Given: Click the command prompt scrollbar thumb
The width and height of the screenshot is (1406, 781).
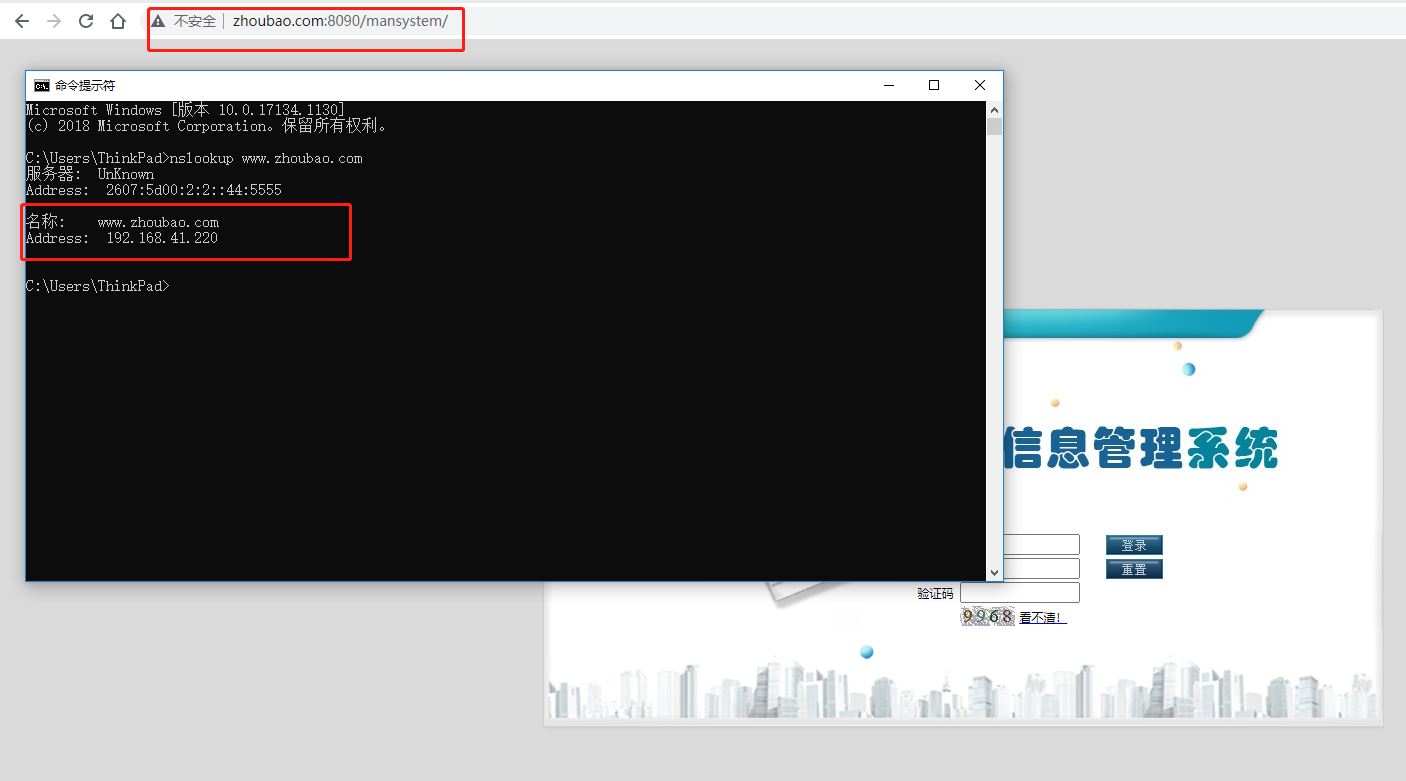Looking at the screenshot, I should pyautogui.click(x=994, y=126).
